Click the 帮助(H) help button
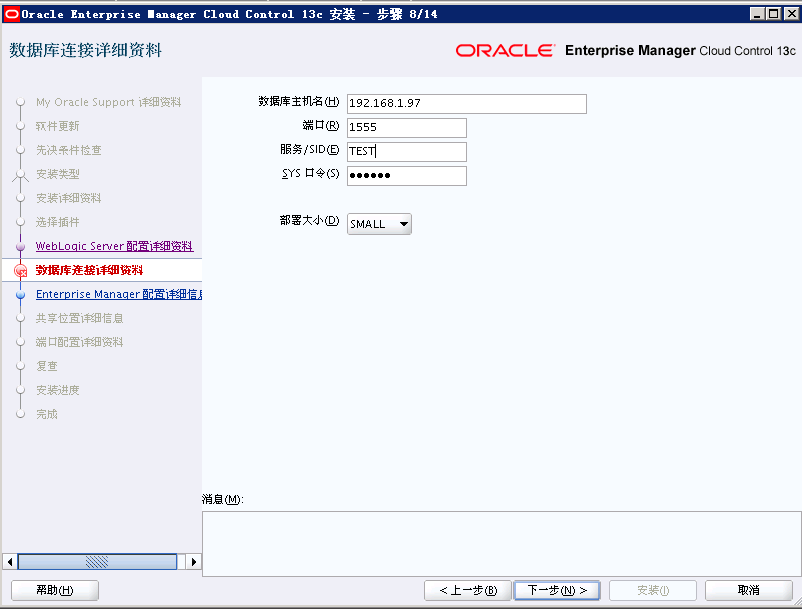 click(55, 591)
